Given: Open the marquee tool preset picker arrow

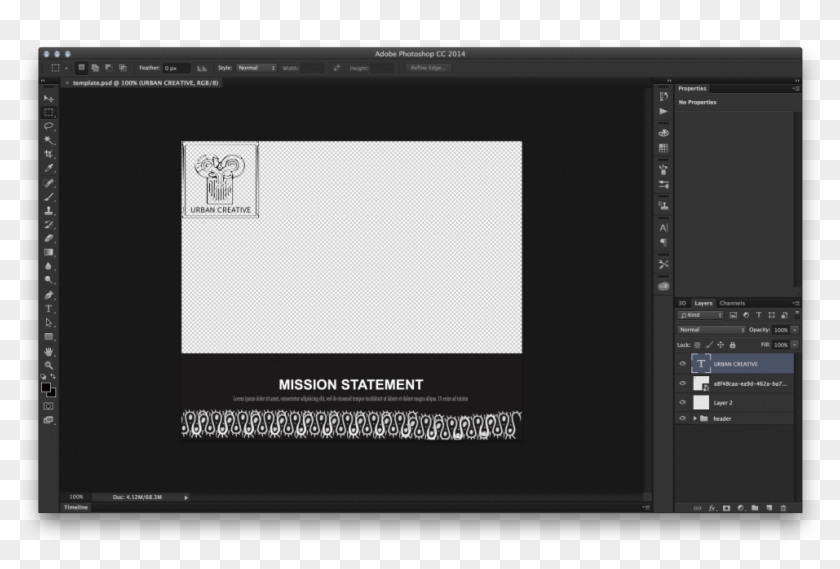Looking at the screenshot, I should point(66,68).
